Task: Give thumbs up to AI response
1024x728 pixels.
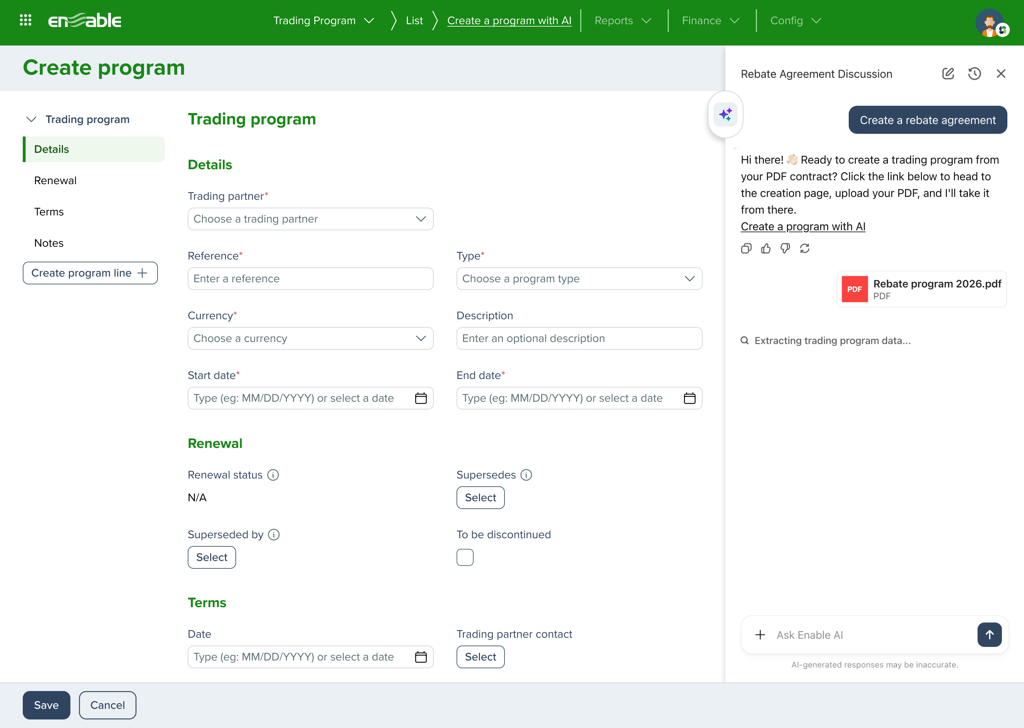Action: [x=766, y=248]
